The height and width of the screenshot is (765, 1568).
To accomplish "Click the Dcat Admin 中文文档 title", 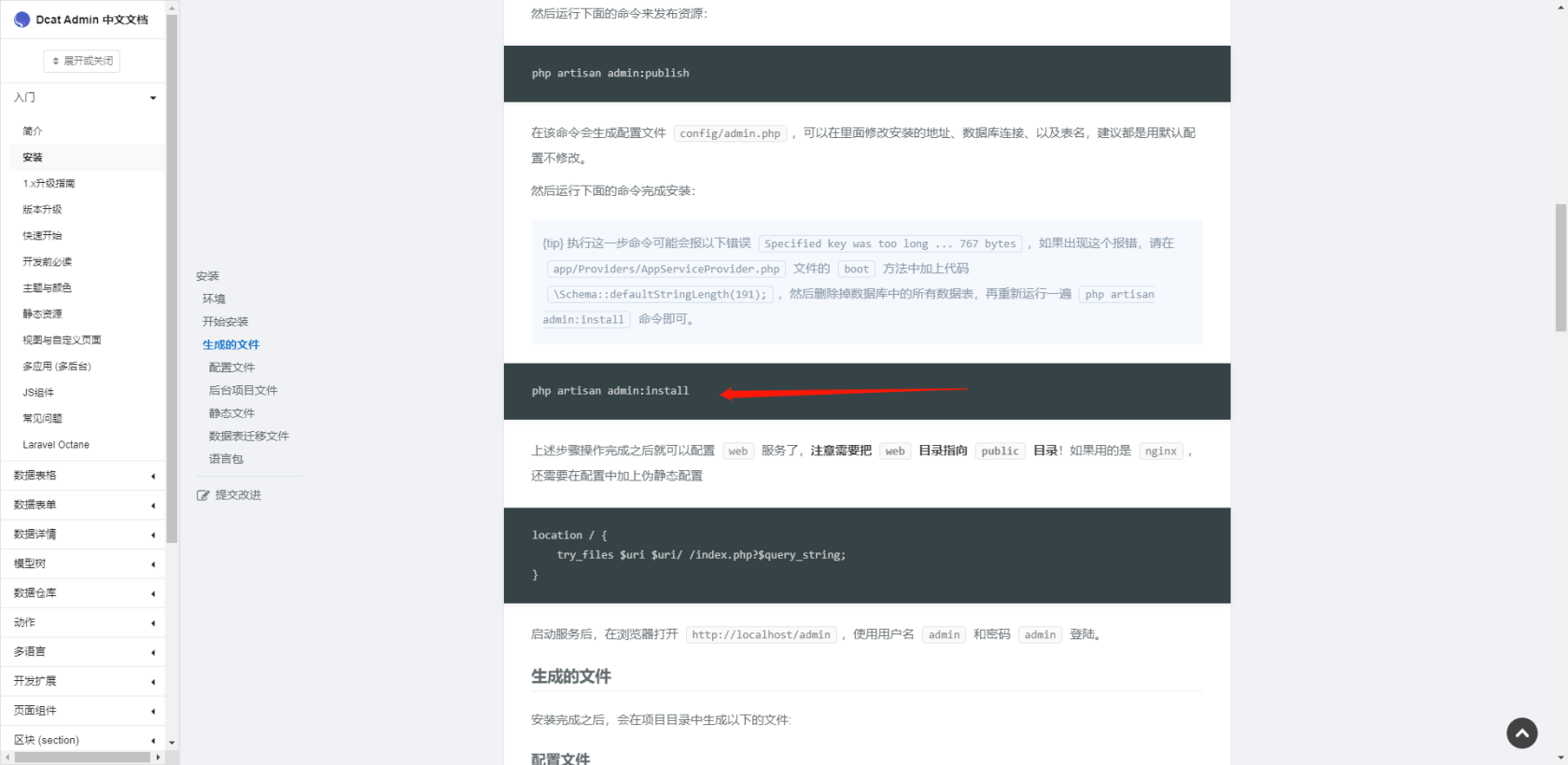I will point(91,20).
